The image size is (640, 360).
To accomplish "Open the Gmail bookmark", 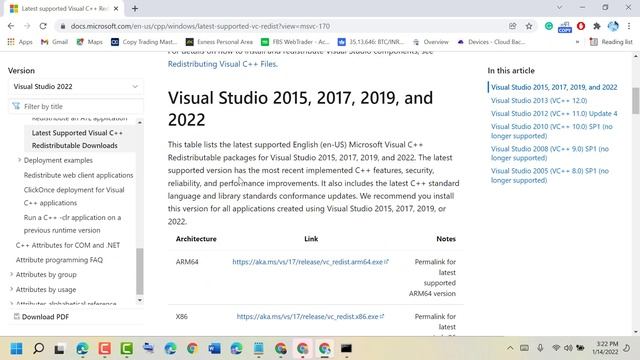I will pyautogui.click(x=54, y=42).
